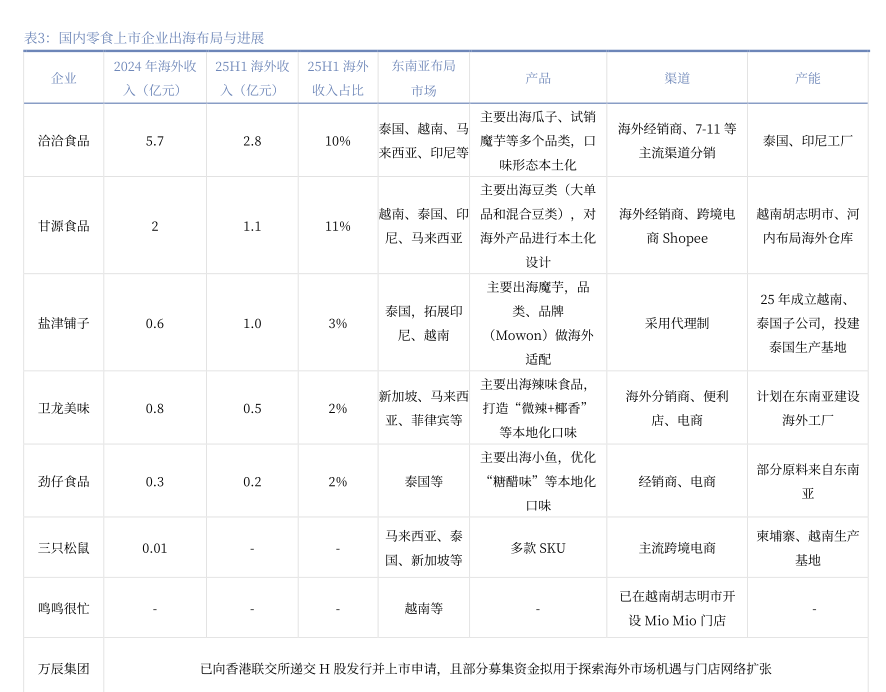This screenshot has height=692, width=886.
Task: Select the "盐津铺子" company cell
Action: click(x=64, y=323)
